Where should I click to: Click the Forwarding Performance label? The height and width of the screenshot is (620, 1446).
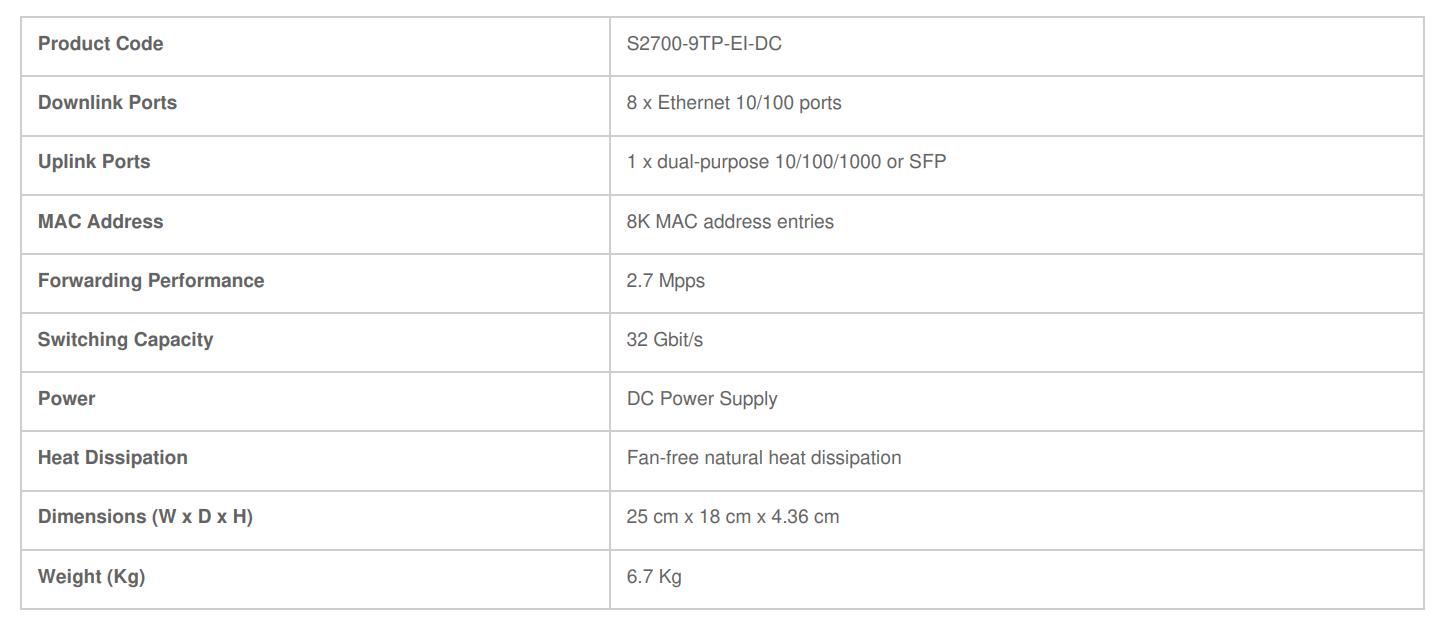coord(151,281)
